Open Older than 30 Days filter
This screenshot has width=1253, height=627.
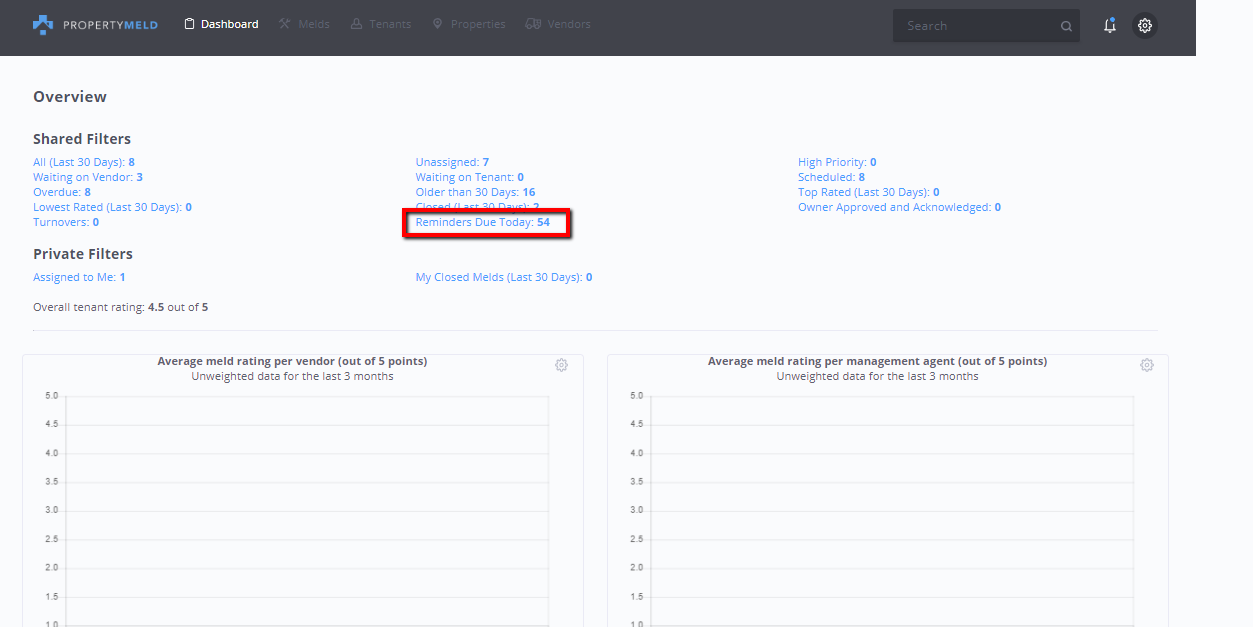click(x=475, y=192)
